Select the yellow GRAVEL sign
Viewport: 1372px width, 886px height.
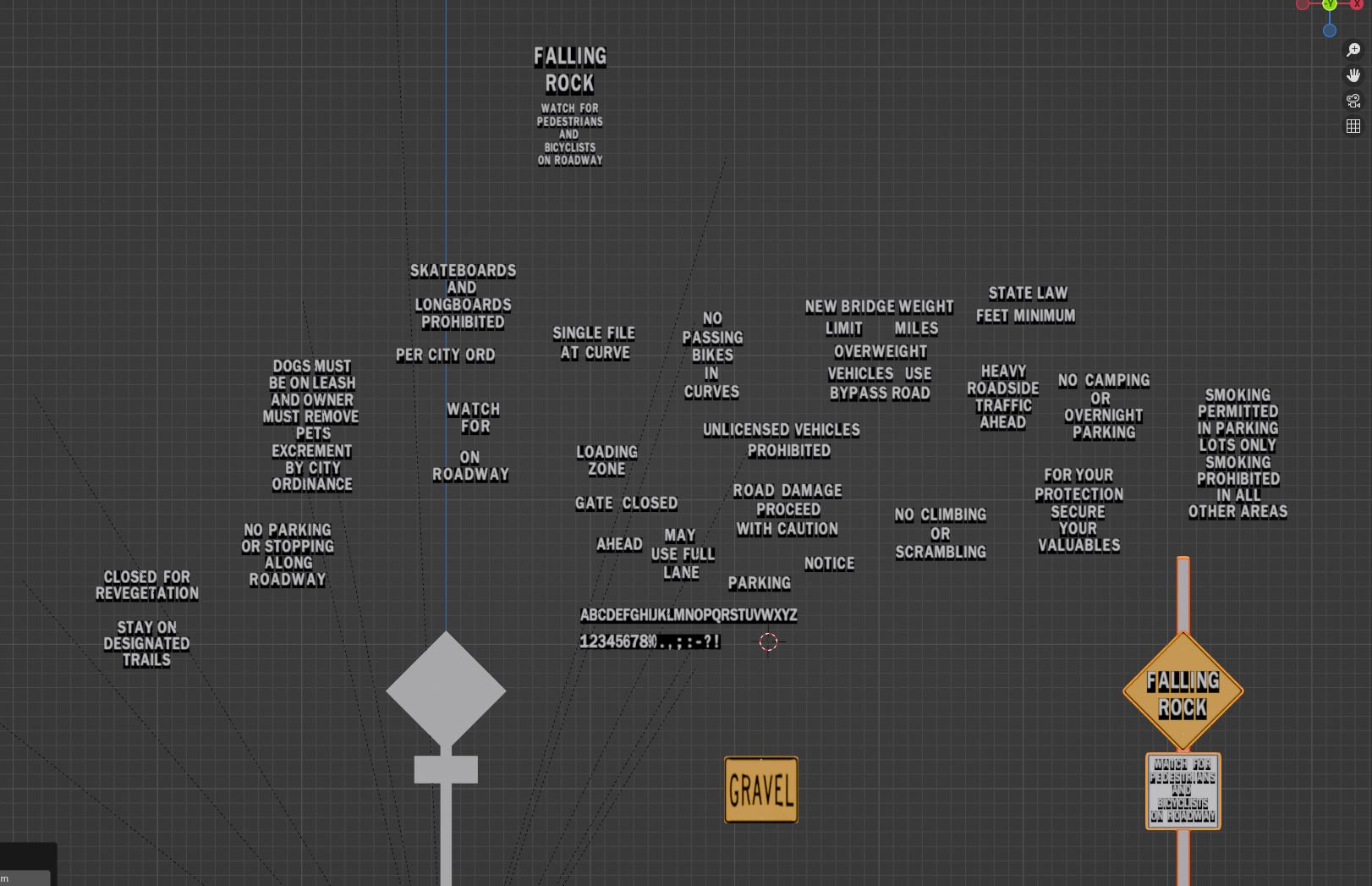tap(761, 790)
